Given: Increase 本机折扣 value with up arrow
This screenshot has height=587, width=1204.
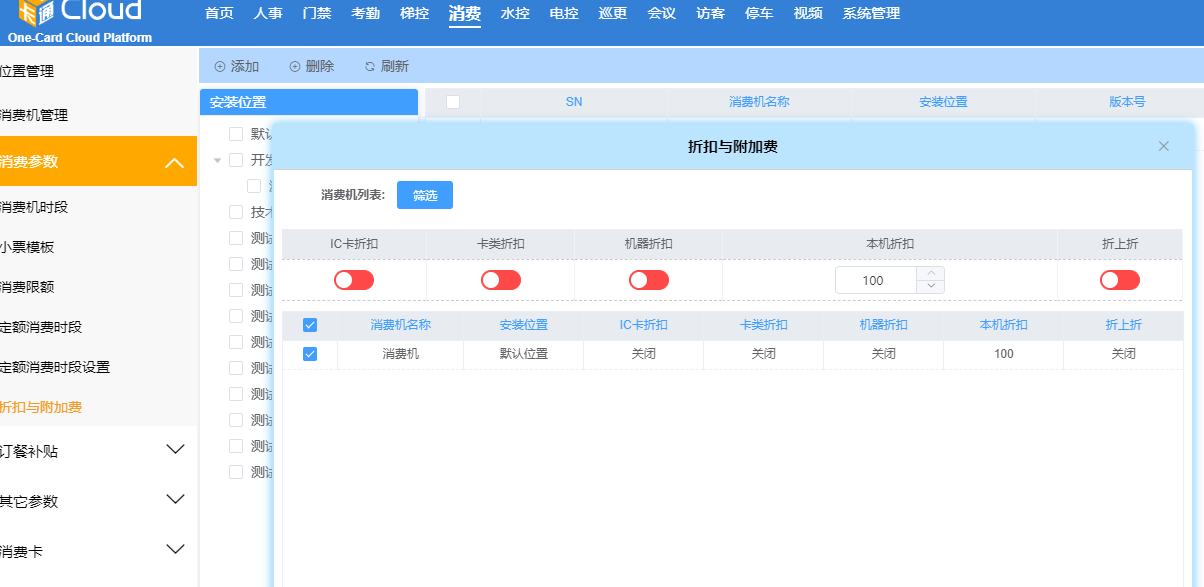Looking at the screenshot, I should tap(931, 273).
